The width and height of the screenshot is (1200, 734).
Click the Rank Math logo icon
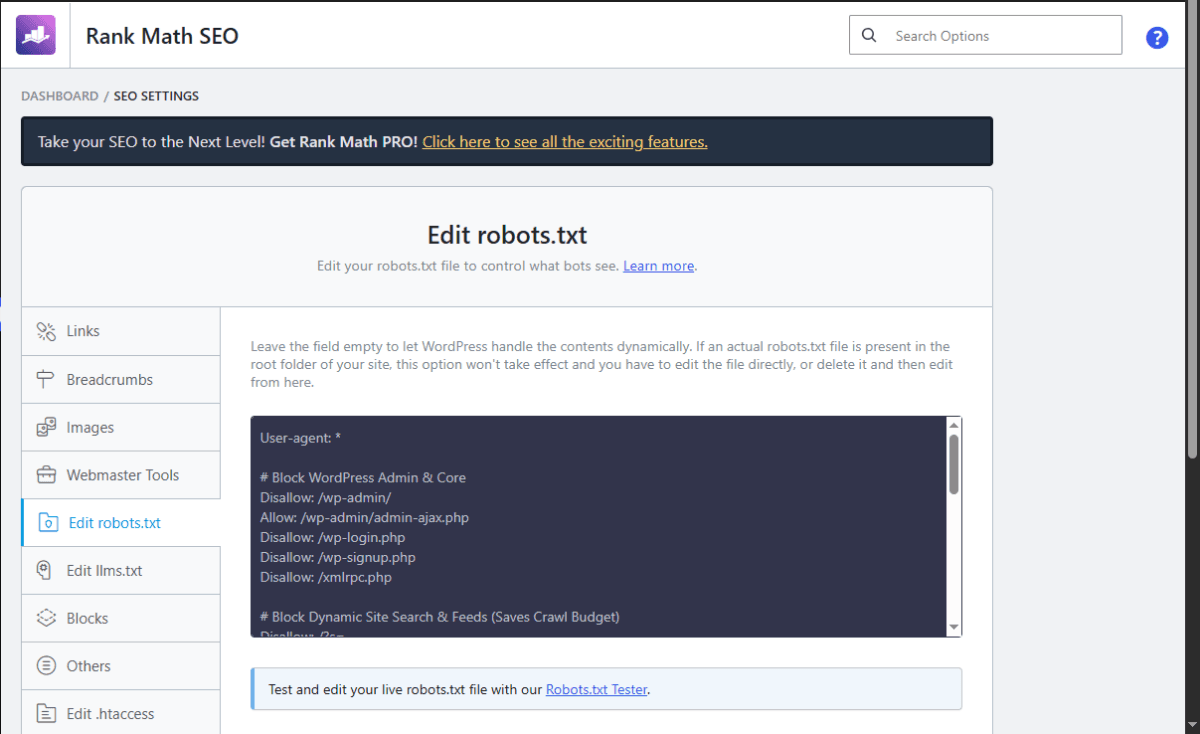coord(36,35)
